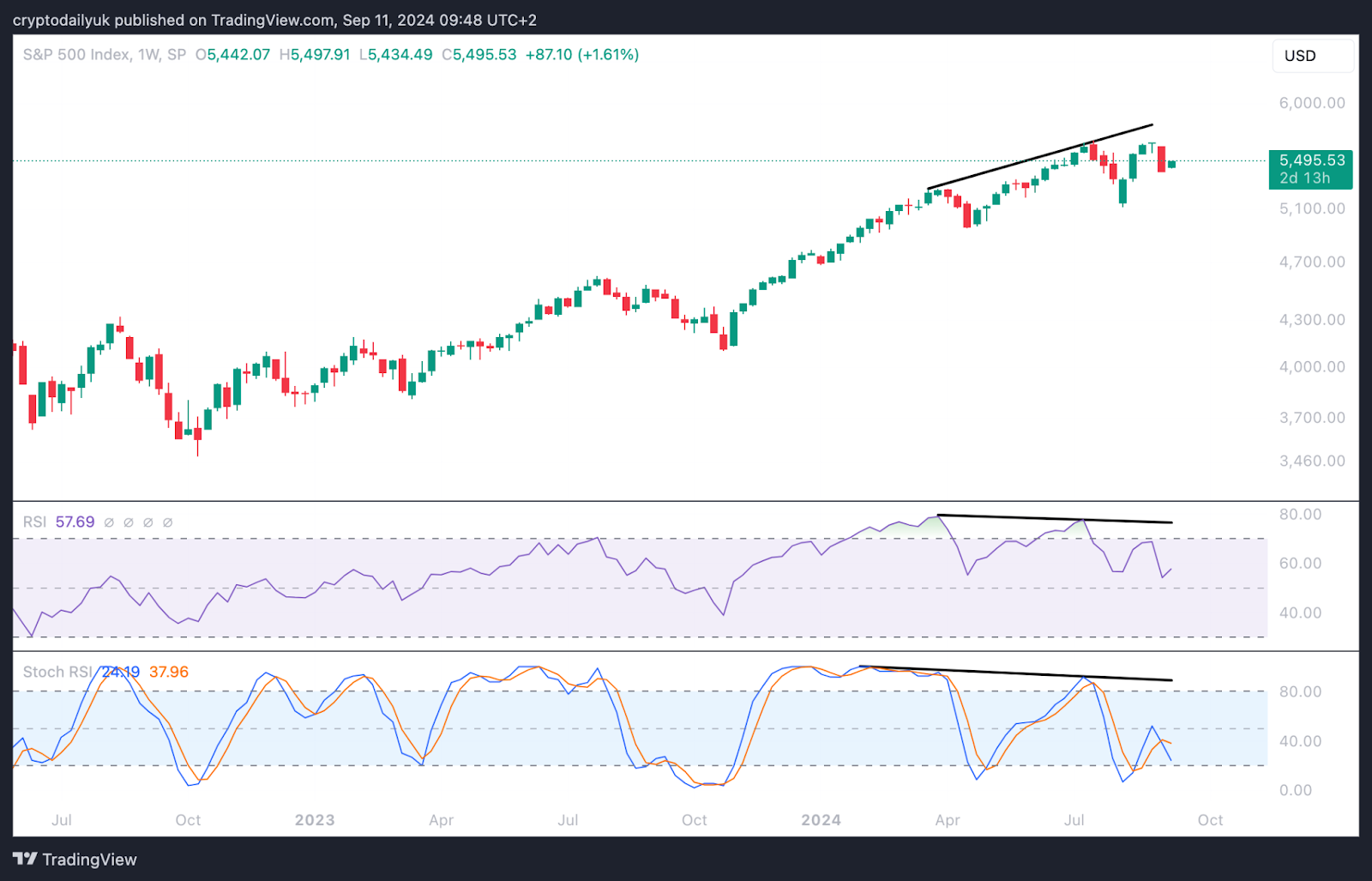
Task: Click the green 5,495.53 current price tag
Action: 1311,160
